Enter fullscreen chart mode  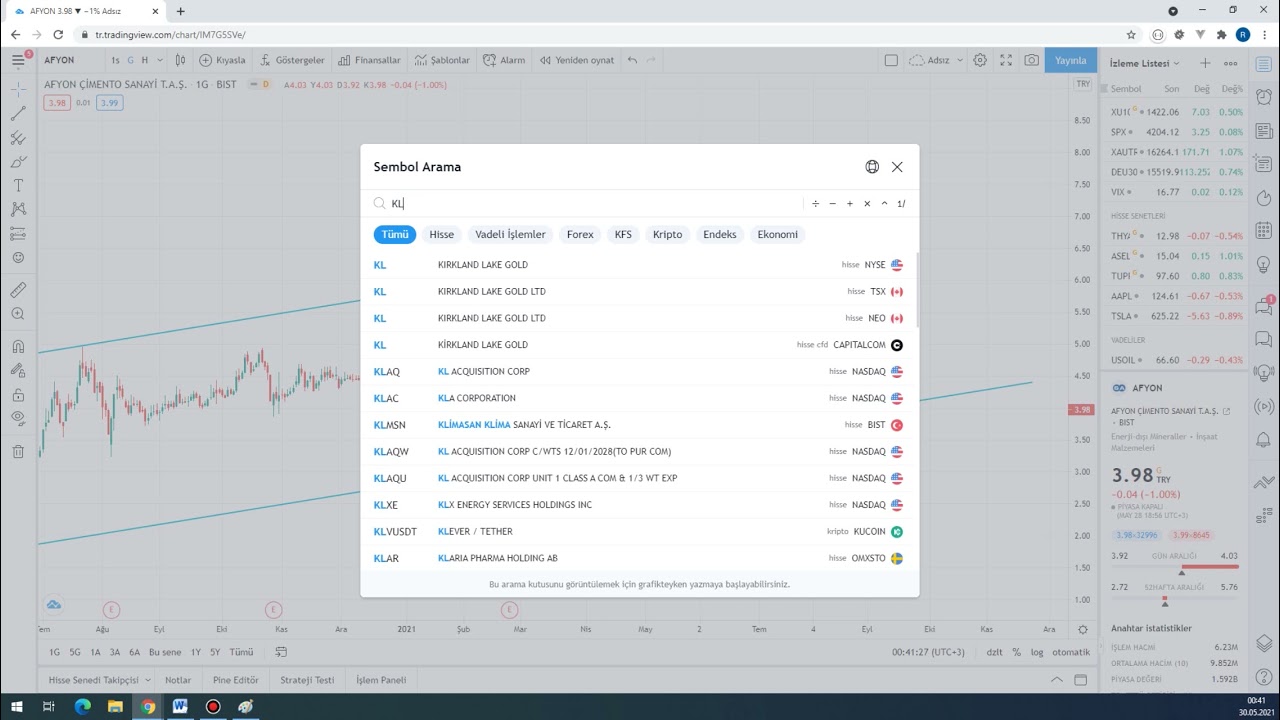point(1006,60)
